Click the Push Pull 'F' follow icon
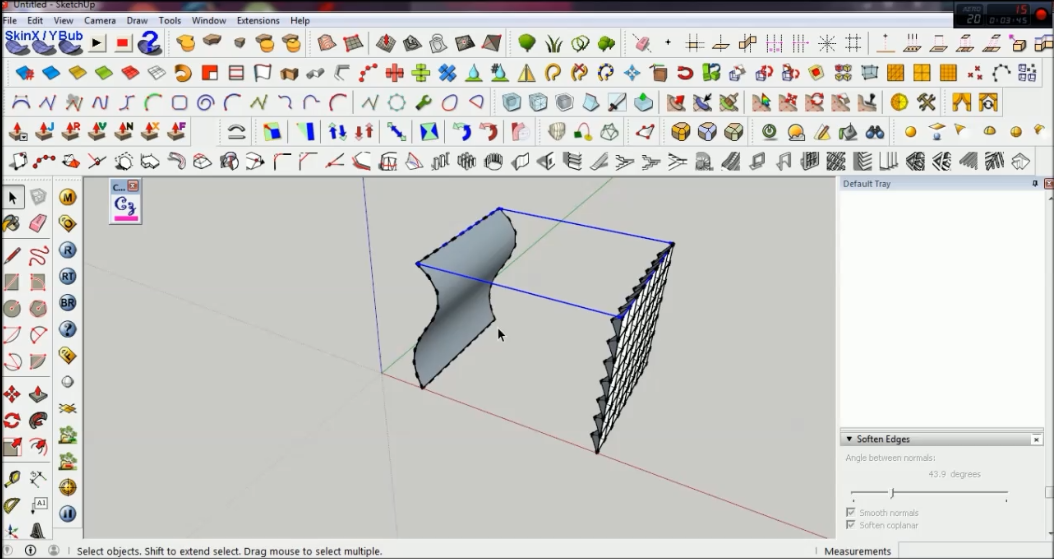This screenshot has height=559, width=1054. point(176,131)
